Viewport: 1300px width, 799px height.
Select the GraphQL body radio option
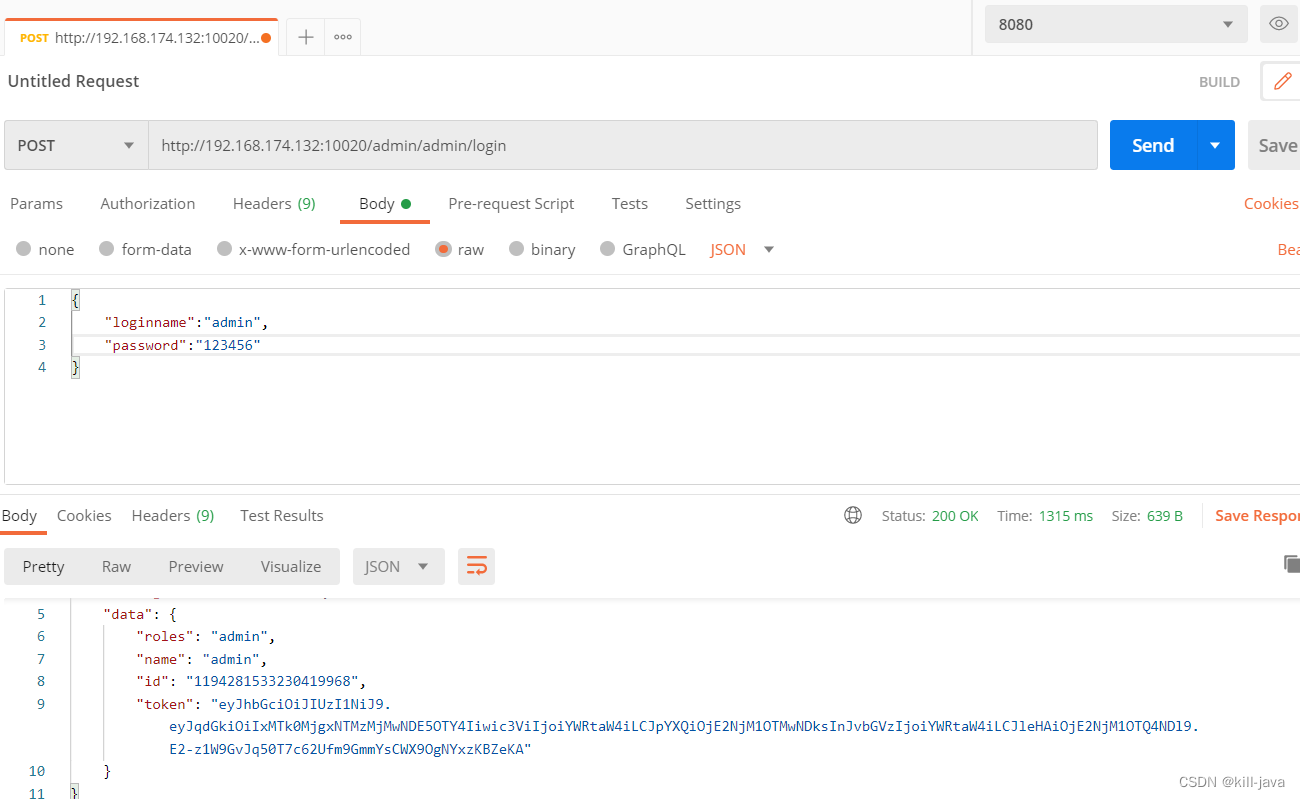(x=607, y=249)
